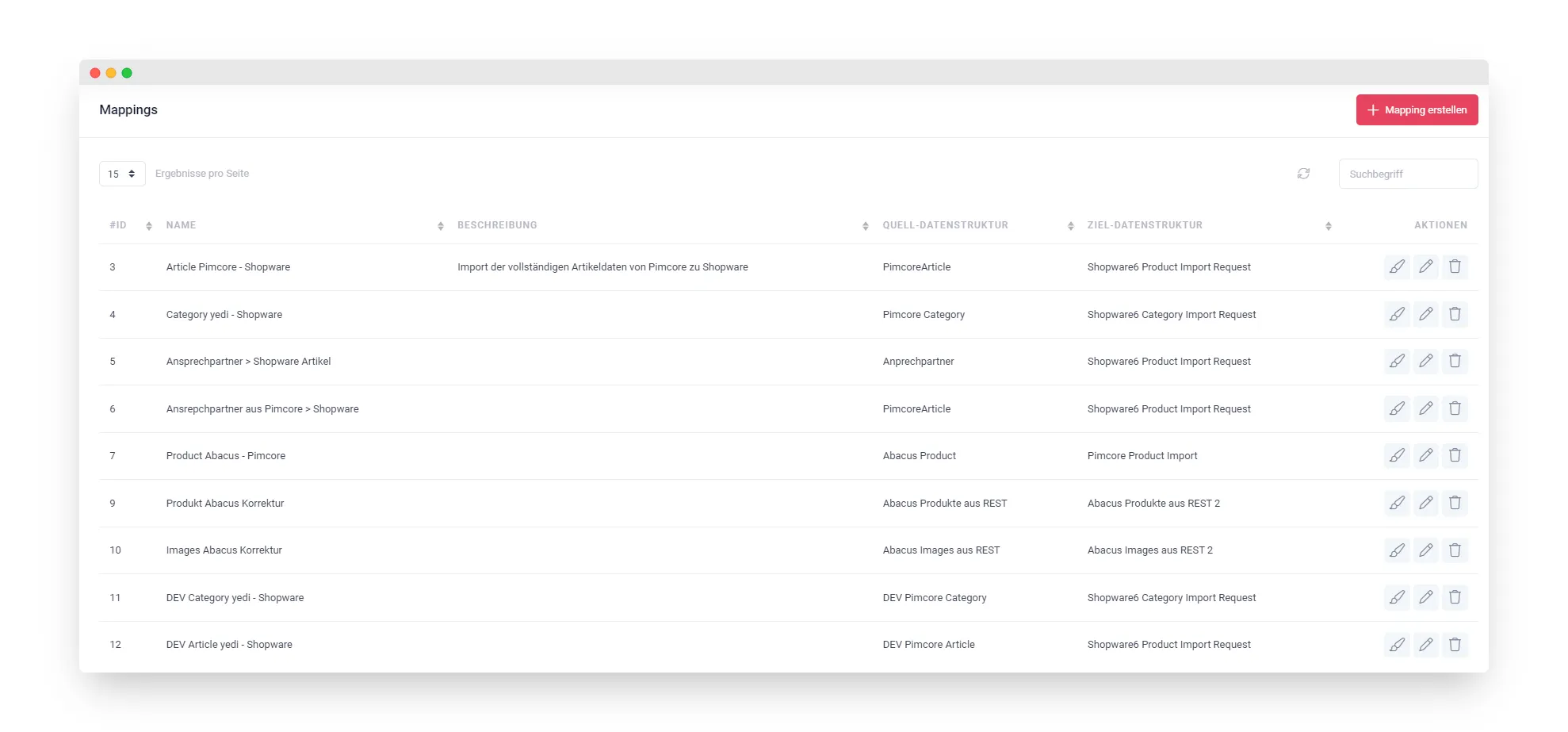
Task: Edit the Category yedi - Shopware row
Action: (1426, 314)
